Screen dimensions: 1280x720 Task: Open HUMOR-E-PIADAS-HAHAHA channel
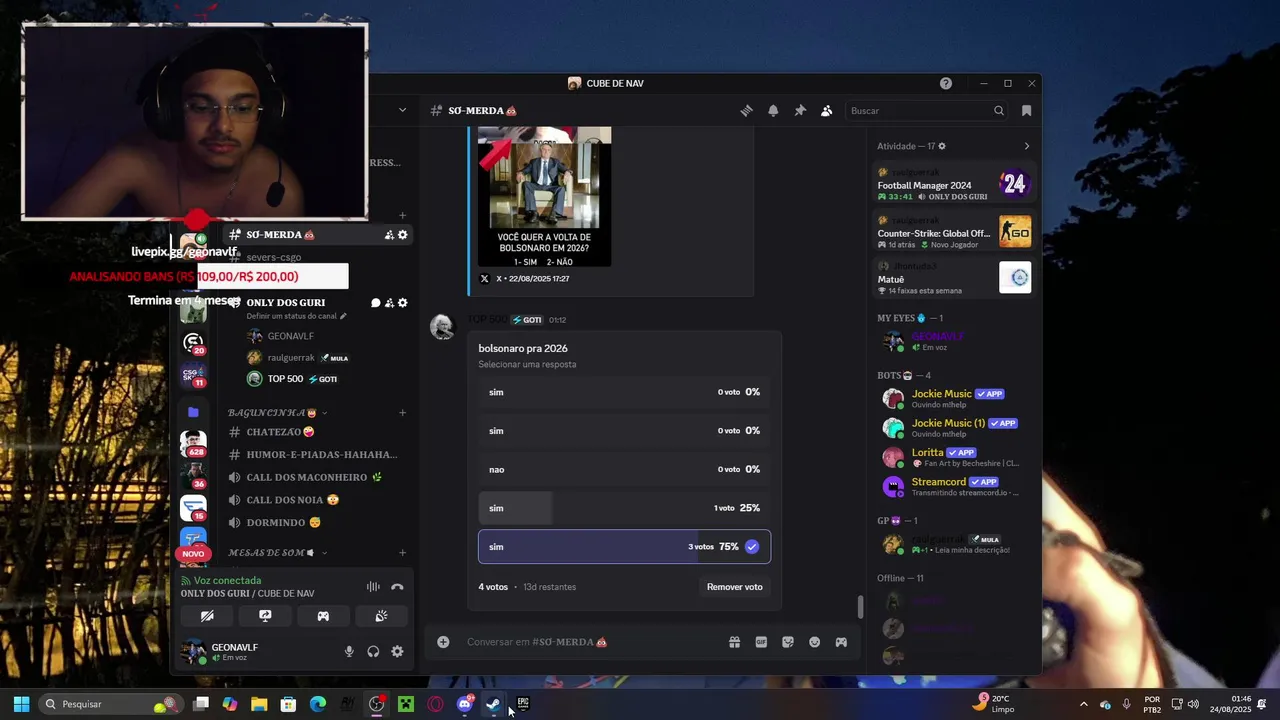315,455
